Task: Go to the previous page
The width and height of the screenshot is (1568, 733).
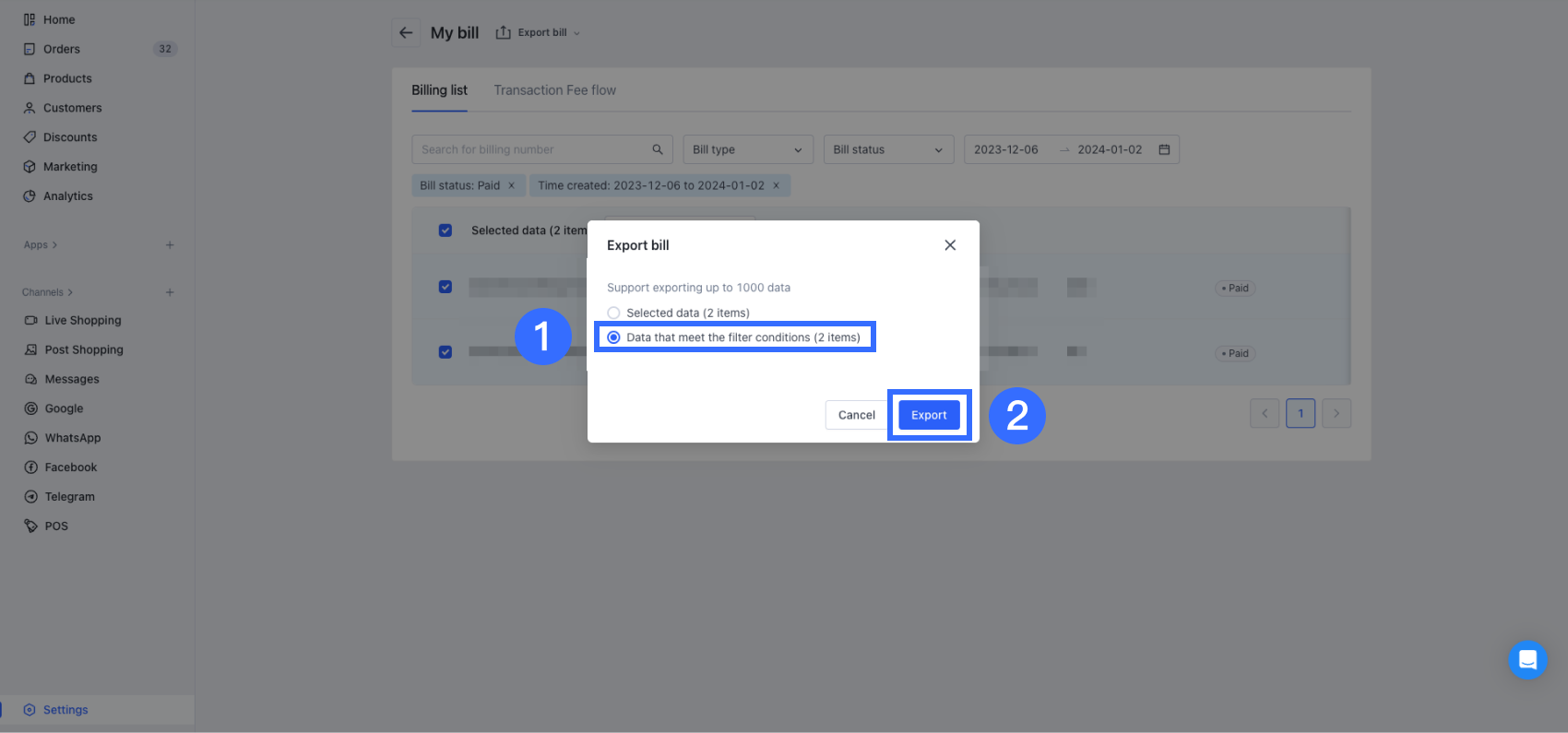Action: [x=1265, y=413]
